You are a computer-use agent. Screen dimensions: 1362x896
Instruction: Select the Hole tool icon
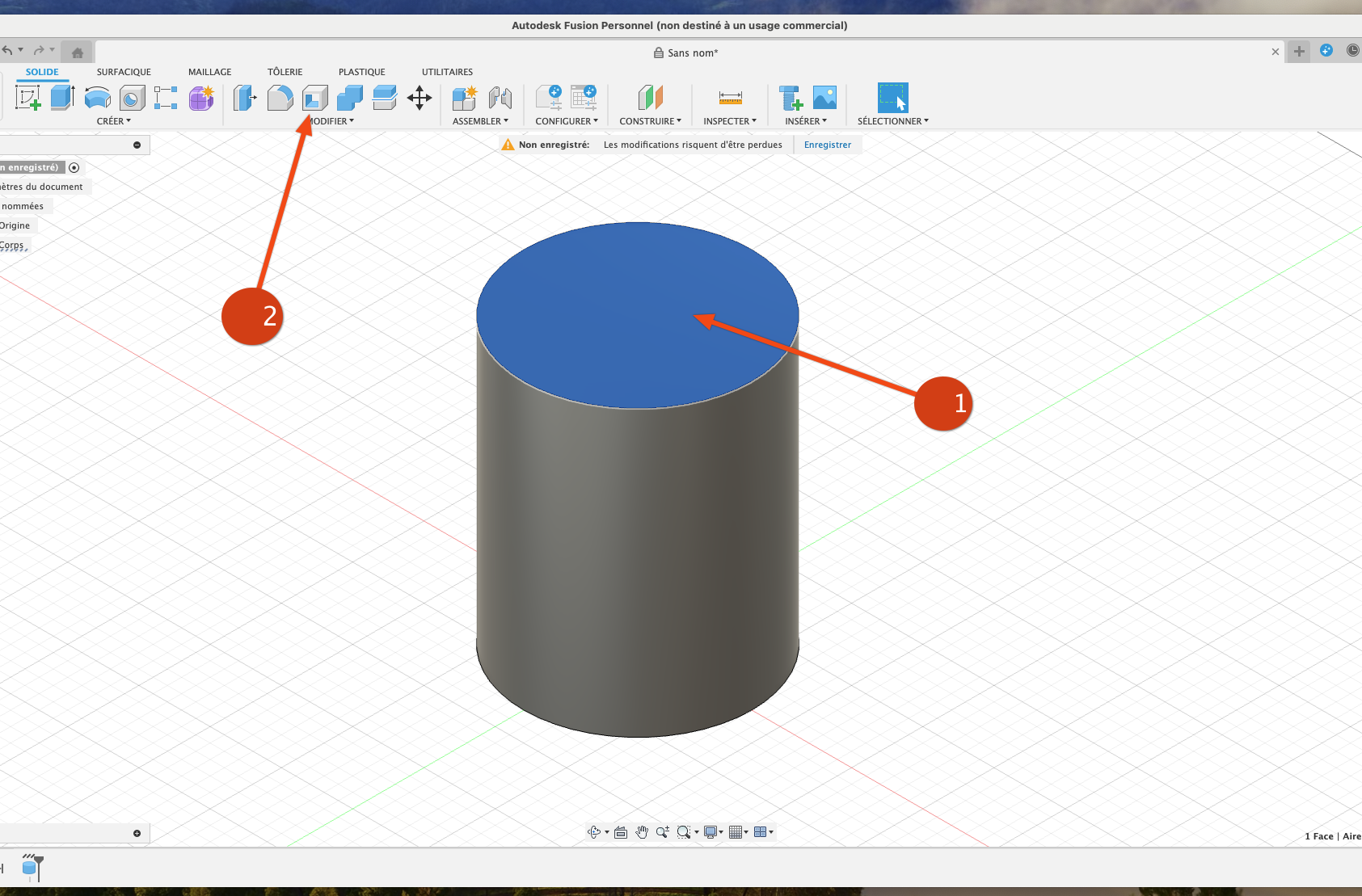click(133, 99)
